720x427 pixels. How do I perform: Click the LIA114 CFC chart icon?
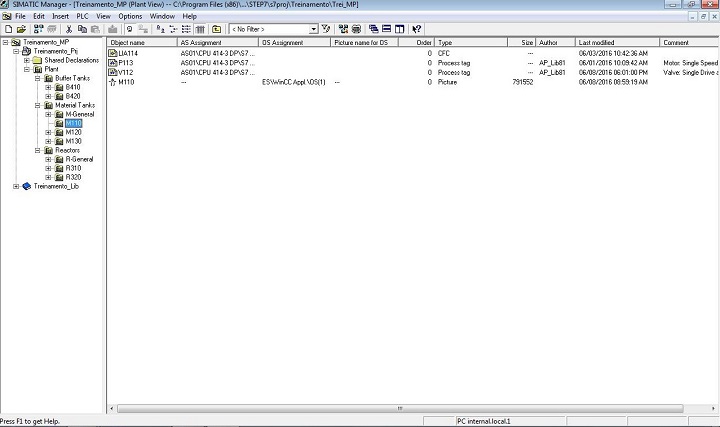coord(112,53)
